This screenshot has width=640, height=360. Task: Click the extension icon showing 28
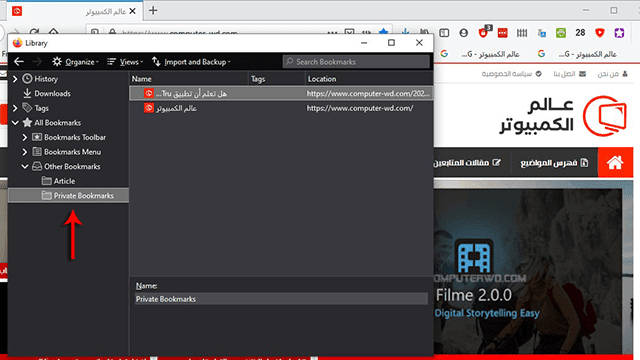[x=580, y=33]
